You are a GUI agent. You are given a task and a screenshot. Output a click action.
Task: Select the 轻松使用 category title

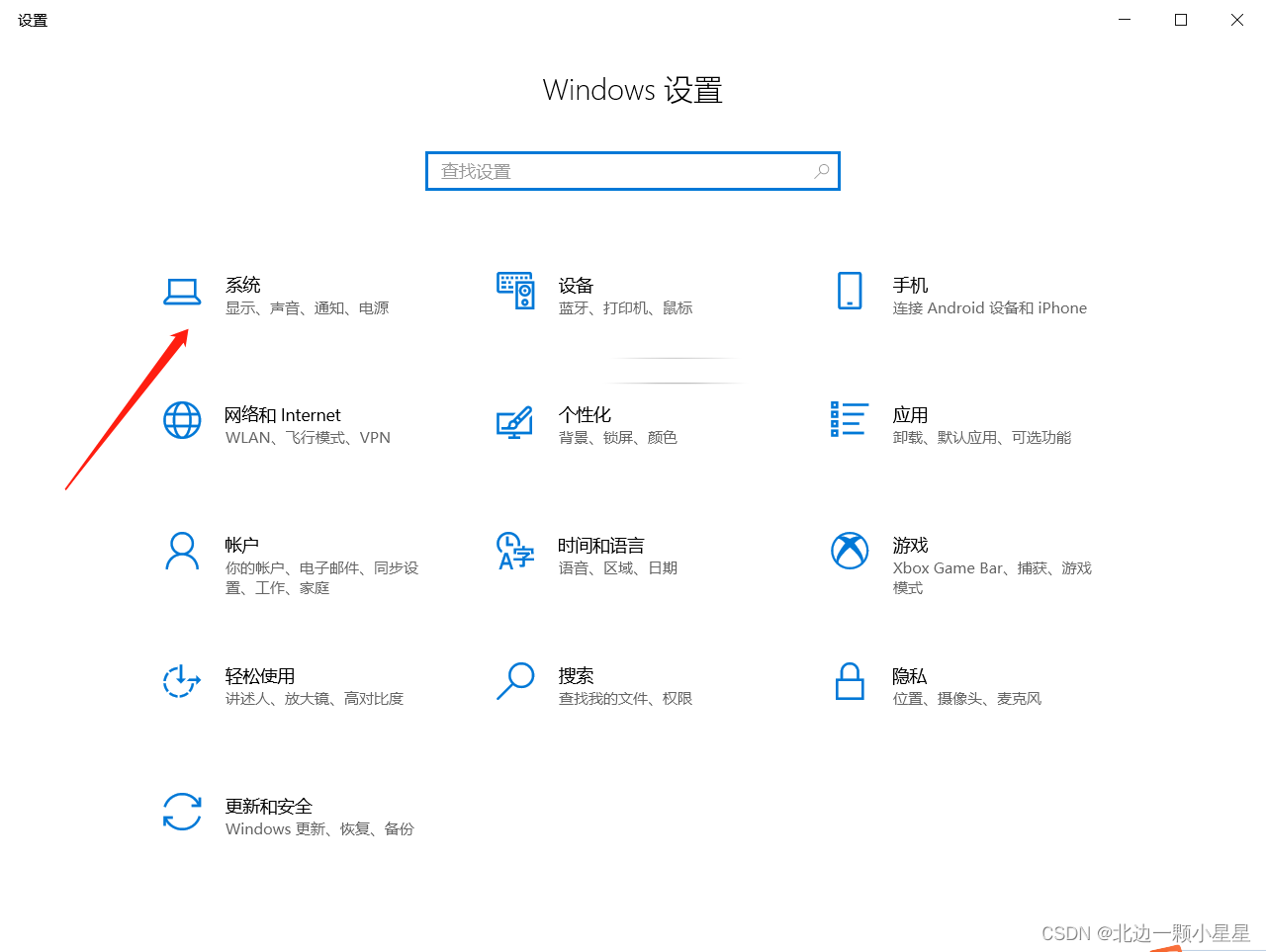point(260,676)
